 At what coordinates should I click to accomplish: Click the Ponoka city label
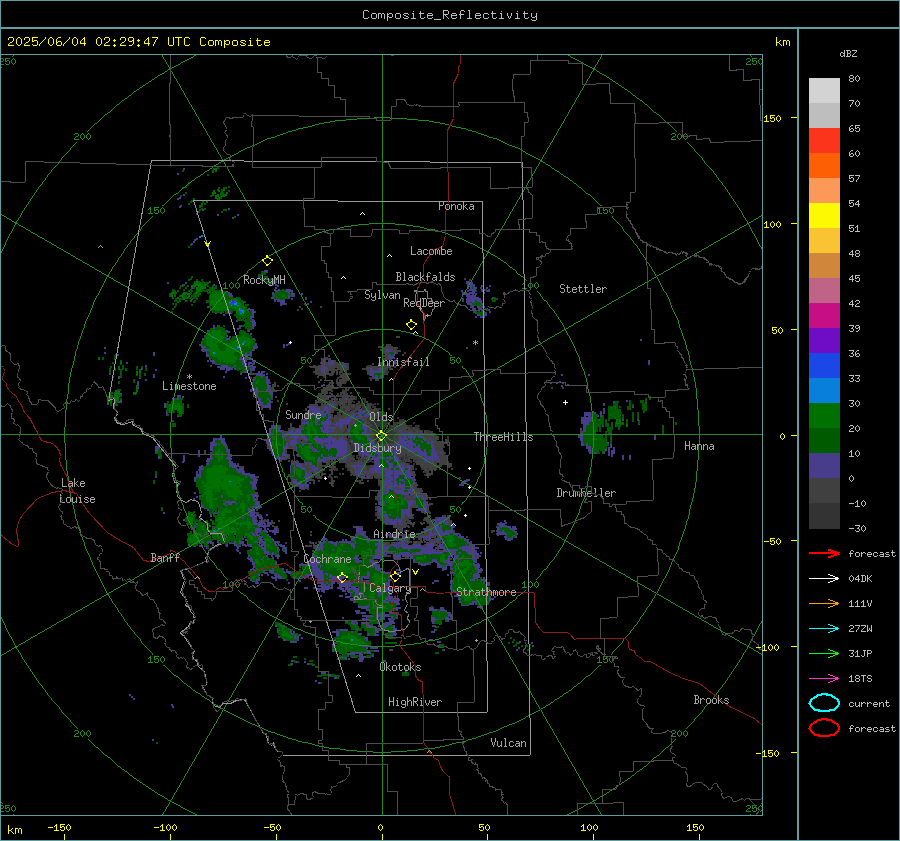click(x=456, y=206)
